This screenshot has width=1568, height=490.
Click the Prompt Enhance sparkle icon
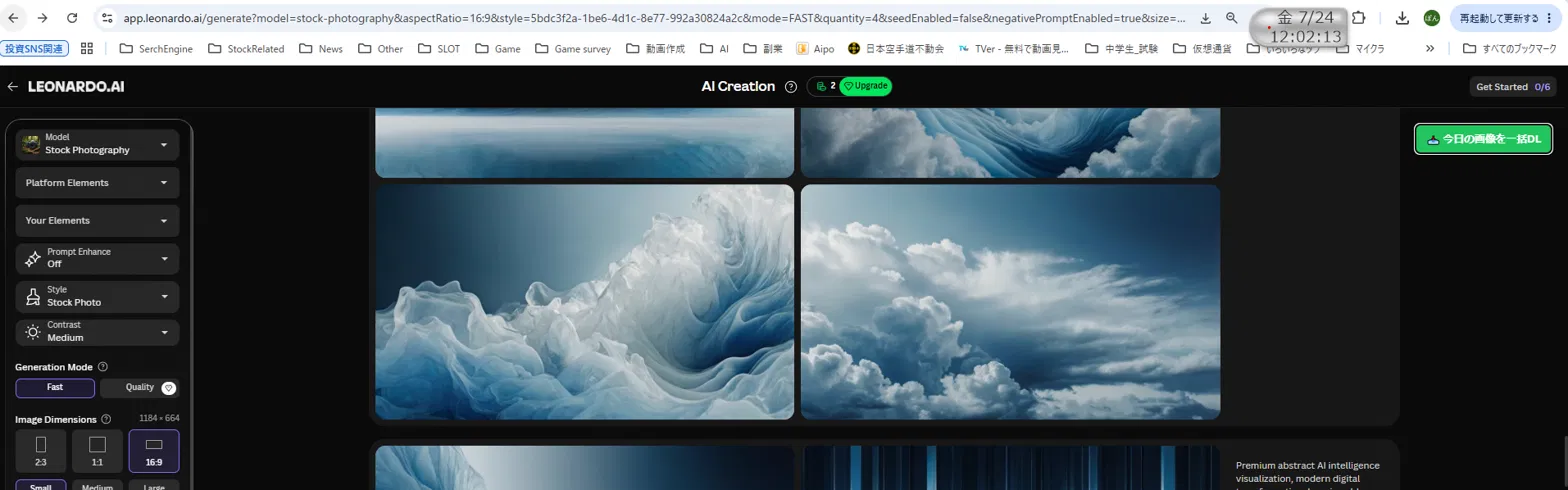[32, 258]
